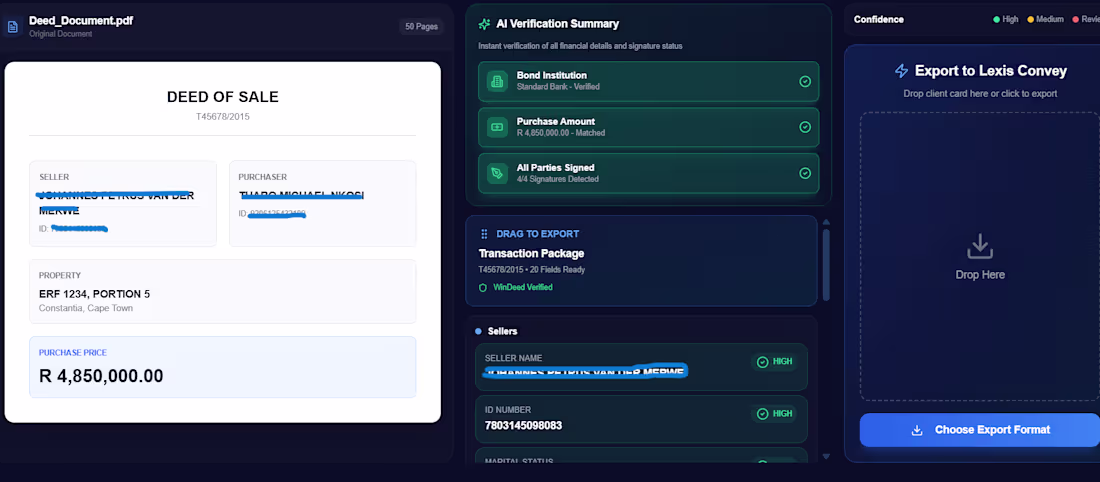Click the Drop Here download icon
Viewport: 1100px width, 482px height.
tap(979, 245)
